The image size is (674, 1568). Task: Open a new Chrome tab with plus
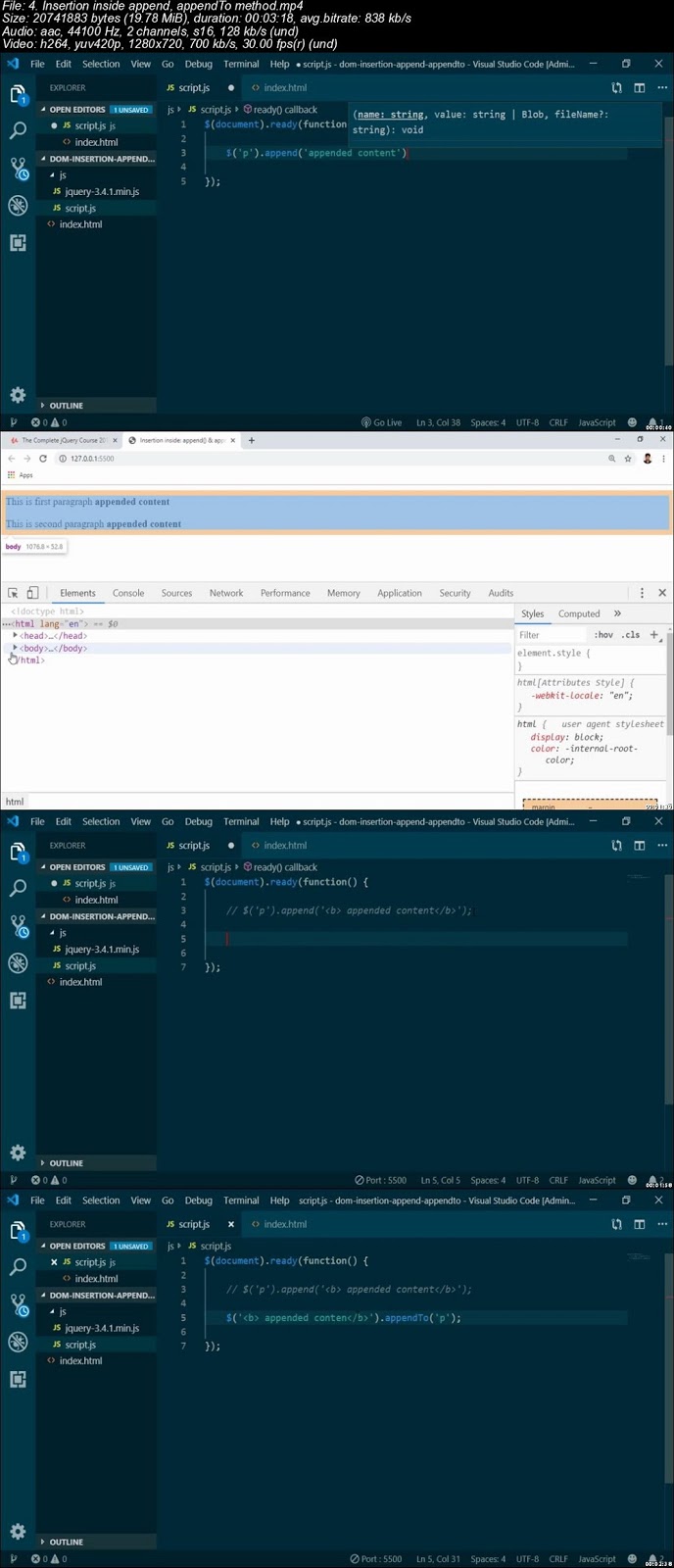coord(251,440)
